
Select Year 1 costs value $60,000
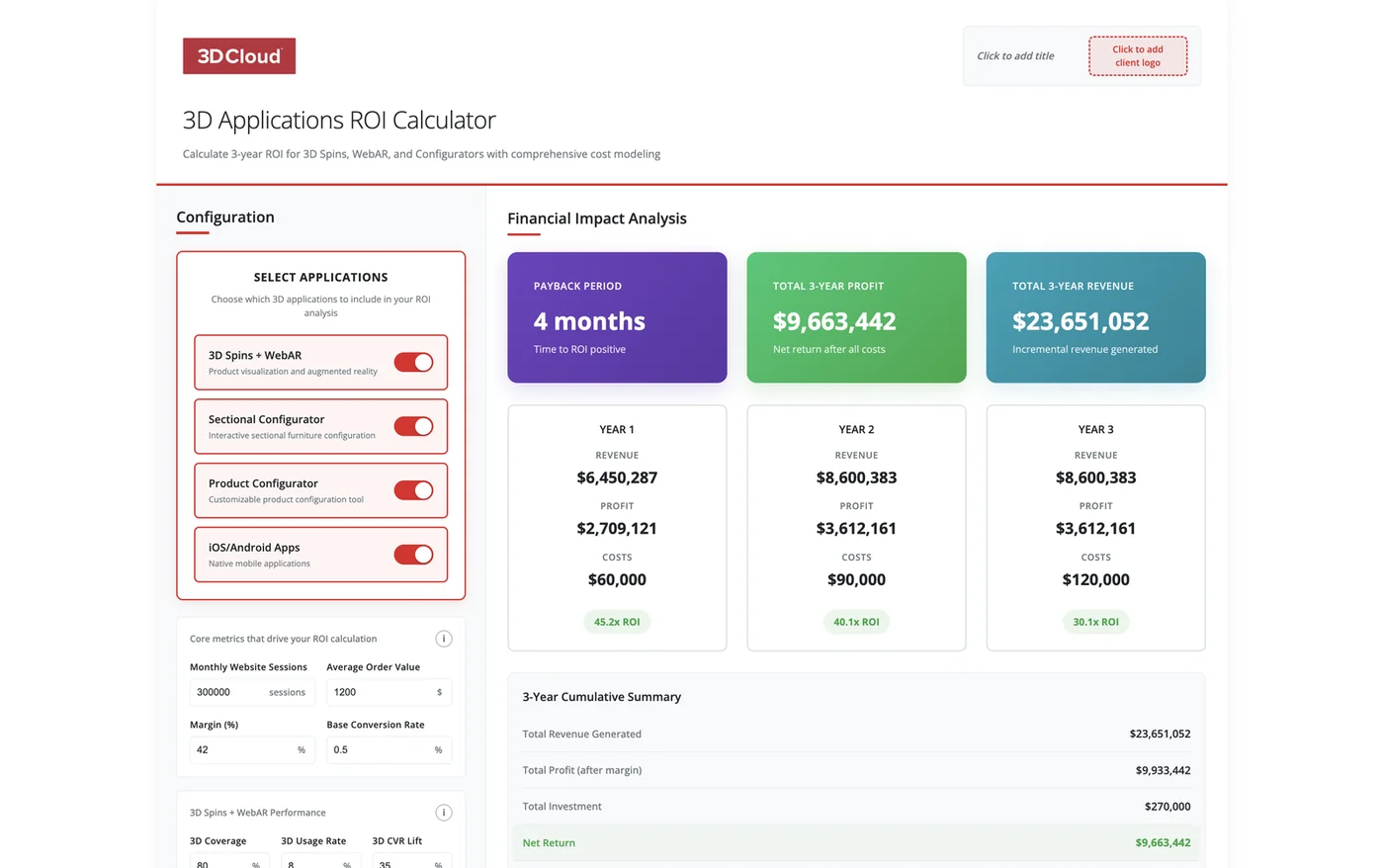(617, 580)
